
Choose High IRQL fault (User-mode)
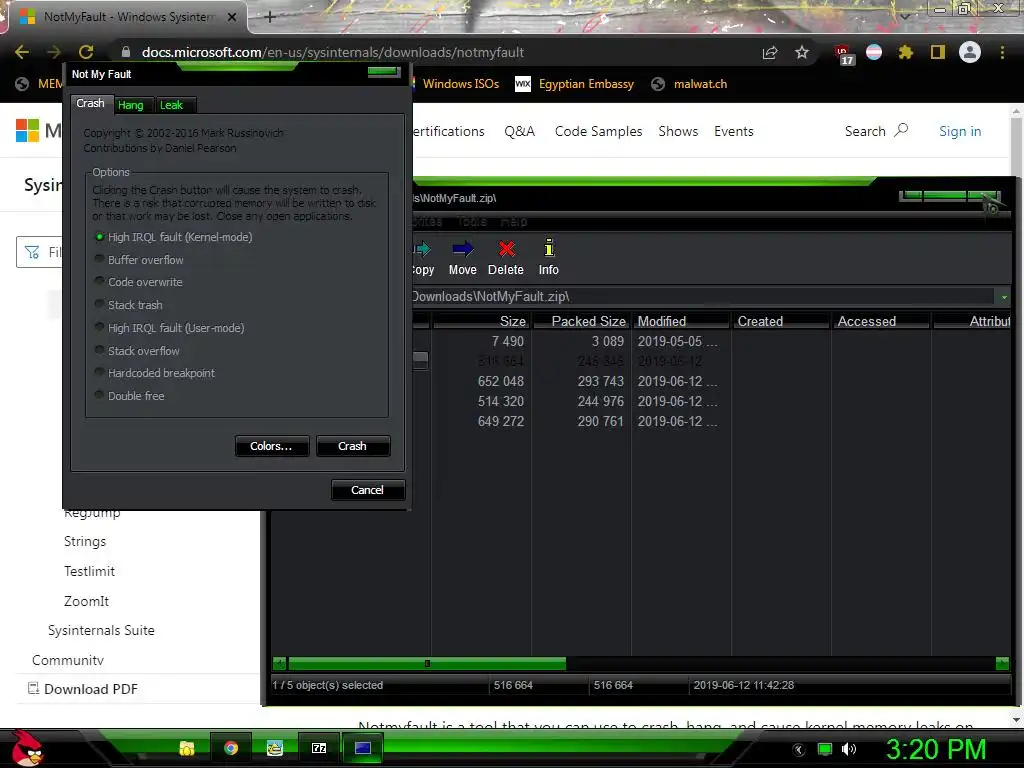(170, 328)
